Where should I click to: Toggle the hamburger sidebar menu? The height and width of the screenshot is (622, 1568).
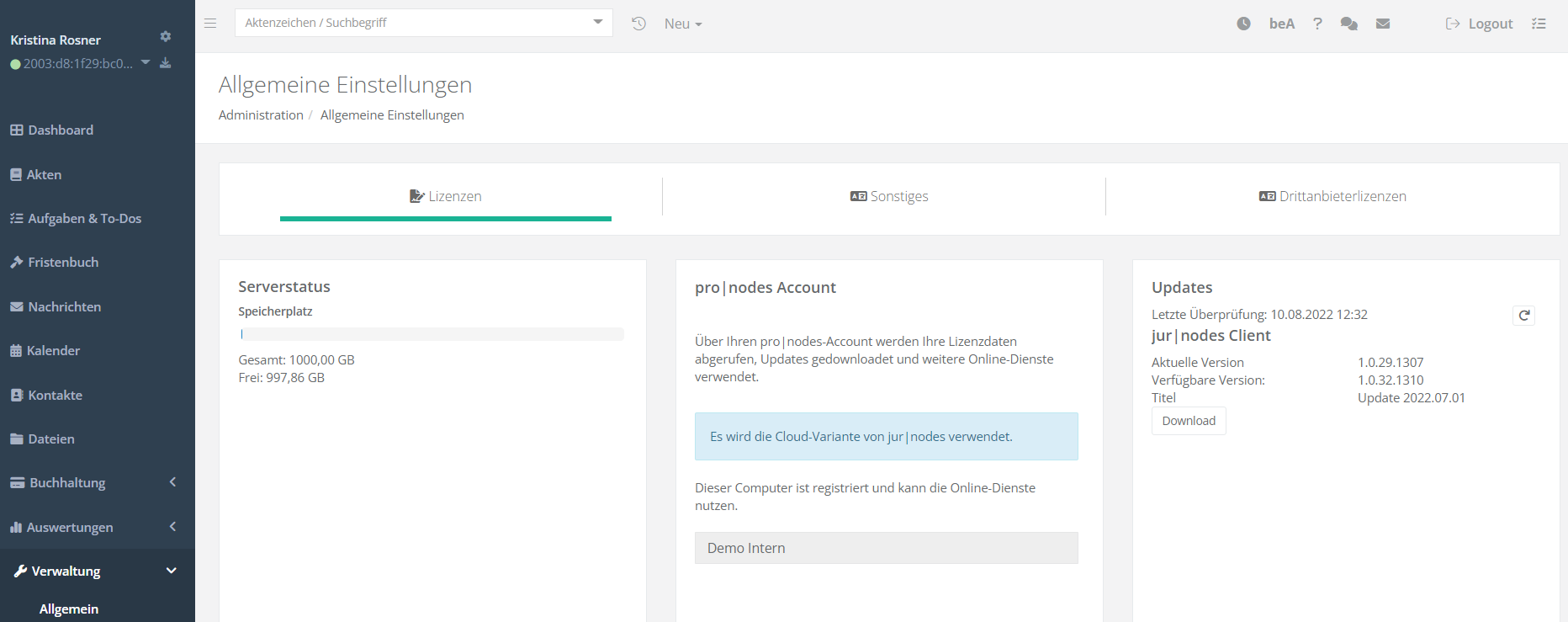pyautogui.click(x=210, y=24)
